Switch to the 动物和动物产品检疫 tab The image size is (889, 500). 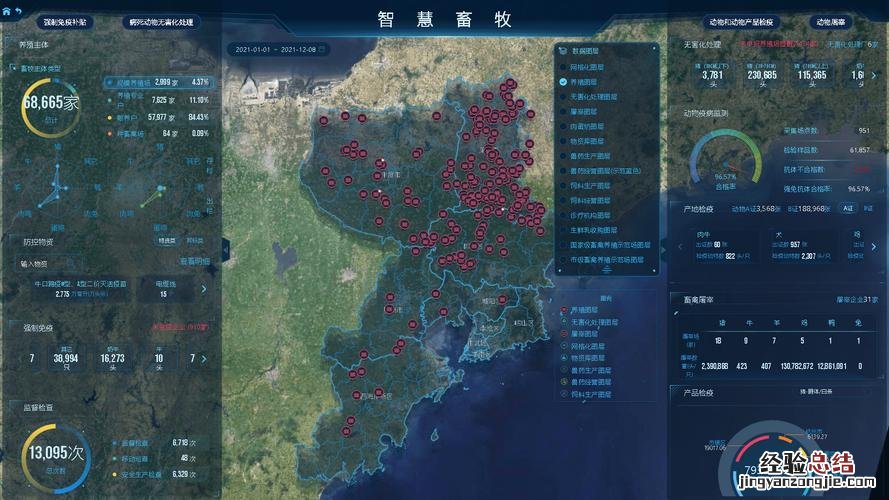[x=742, y=21]
